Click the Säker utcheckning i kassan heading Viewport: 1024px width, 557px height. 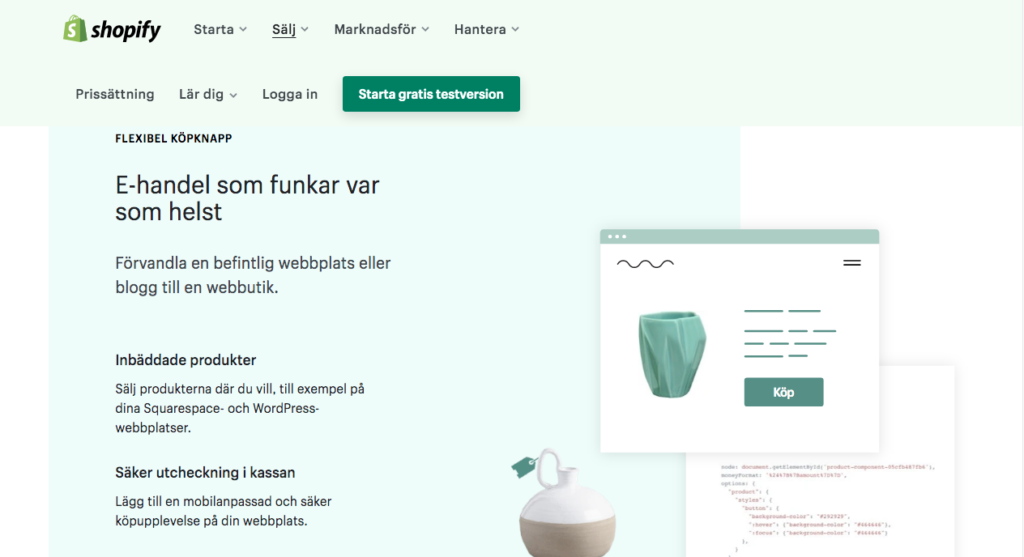pyautogui.click(x=205, y=472)
